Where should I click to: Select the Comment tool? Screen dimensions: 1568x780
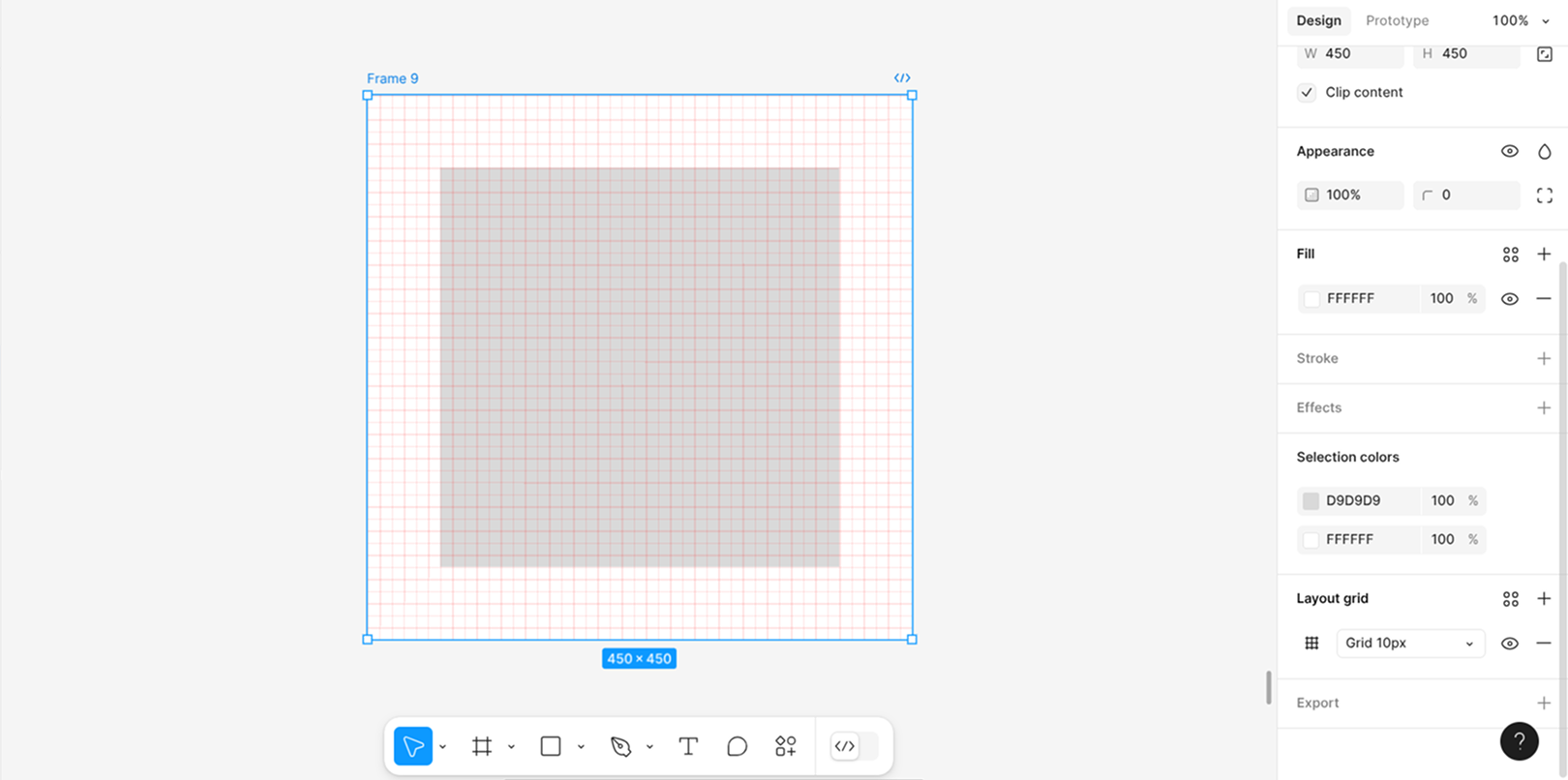coord(737,746)
